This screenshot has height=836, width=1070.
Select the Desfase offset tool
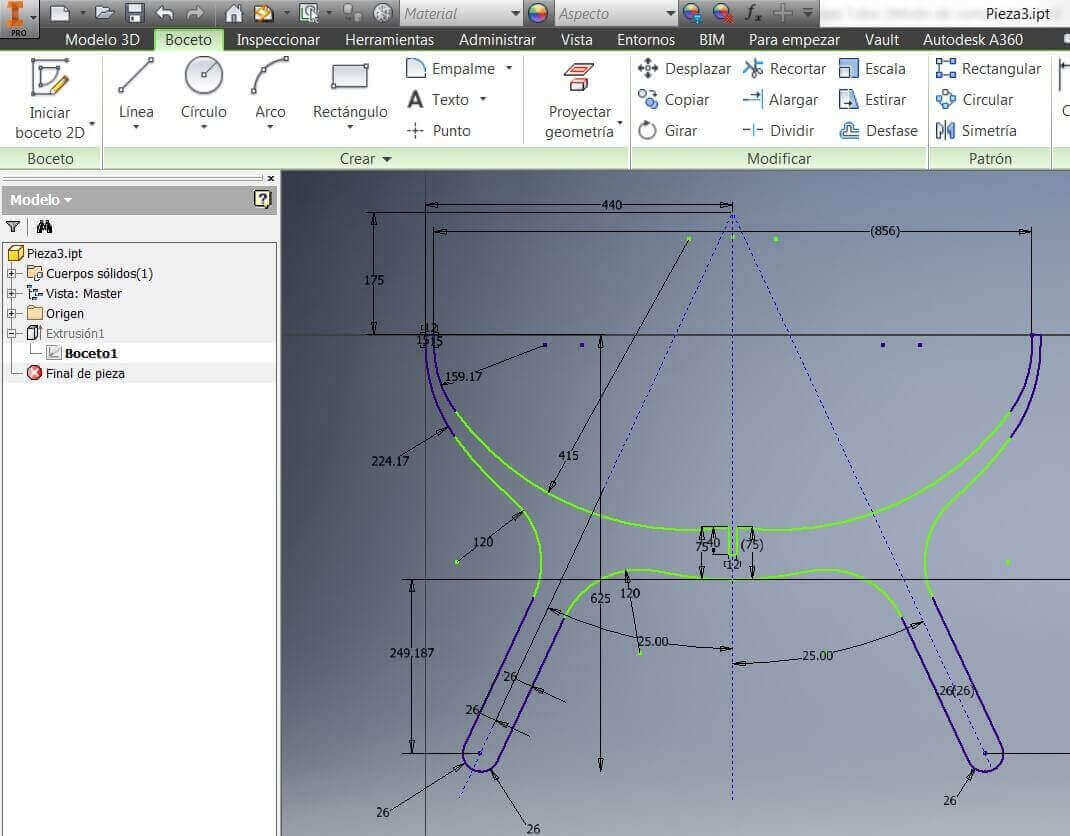click(878, 130)
